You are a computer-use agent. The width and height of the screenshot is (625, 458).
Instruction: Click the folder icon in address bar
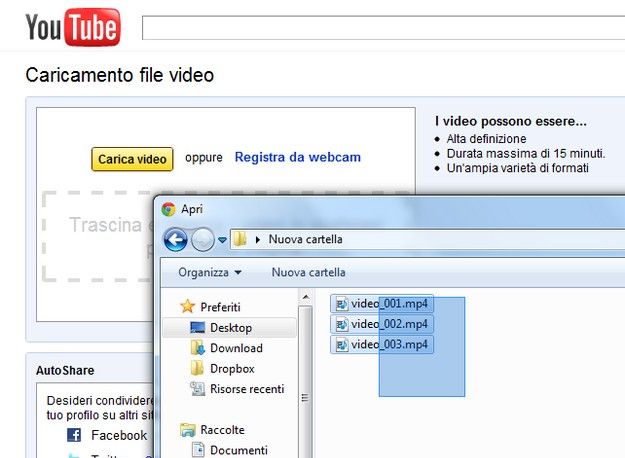[240, 239]
